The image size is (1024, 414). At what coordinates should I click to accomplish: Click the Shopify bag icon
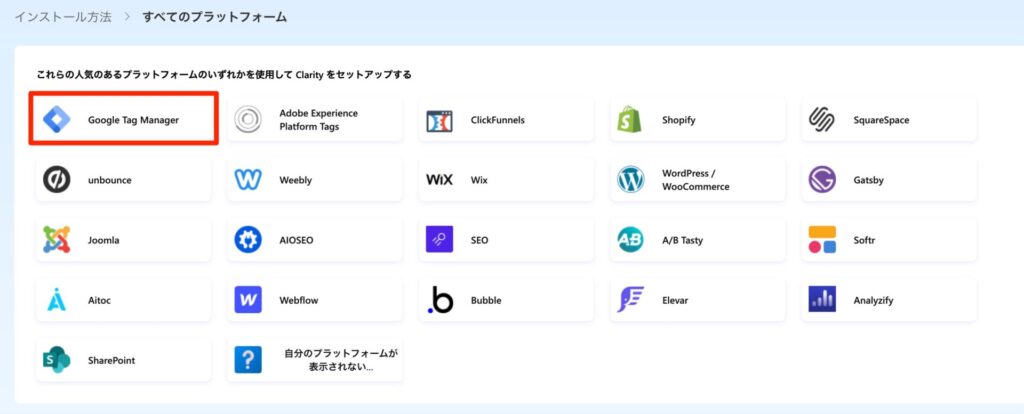630,119
